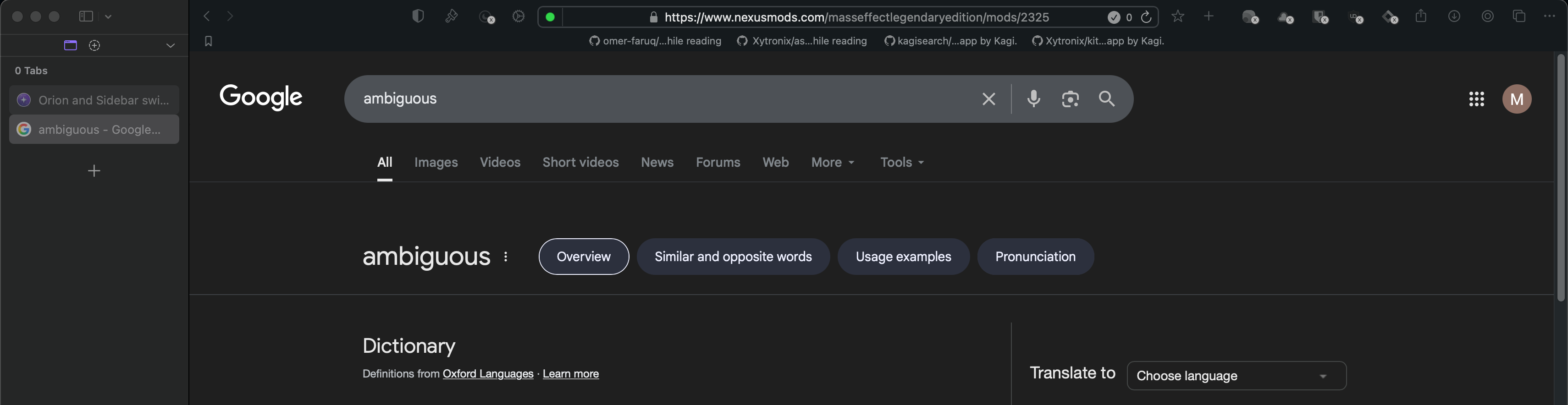Open the downloads icon

pos(1454,16)
